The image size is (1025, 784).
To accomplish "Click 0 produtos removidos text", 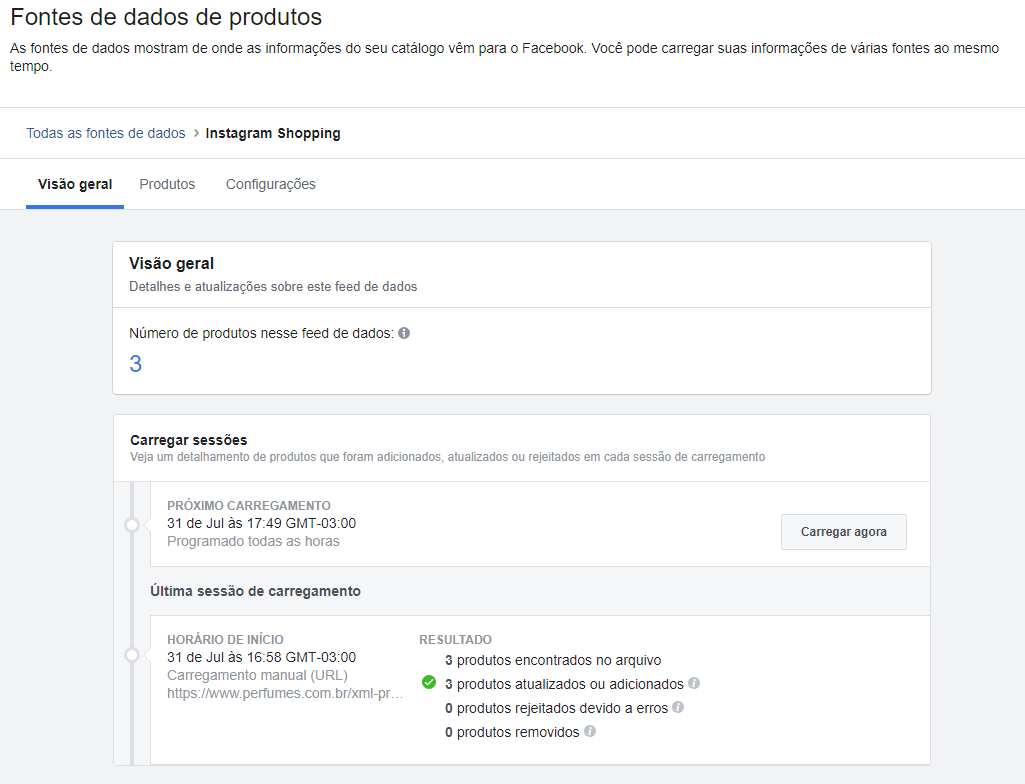I will click(x=512, y=732).
